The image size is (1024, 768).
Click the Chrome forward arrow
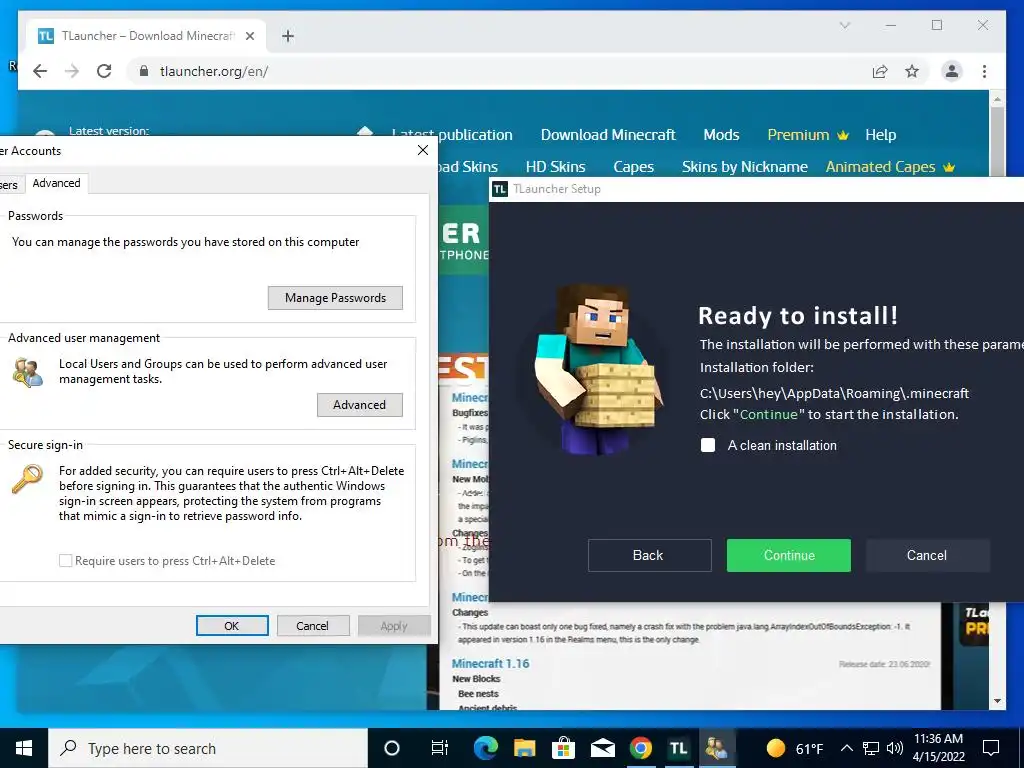(x=72, y=71)
